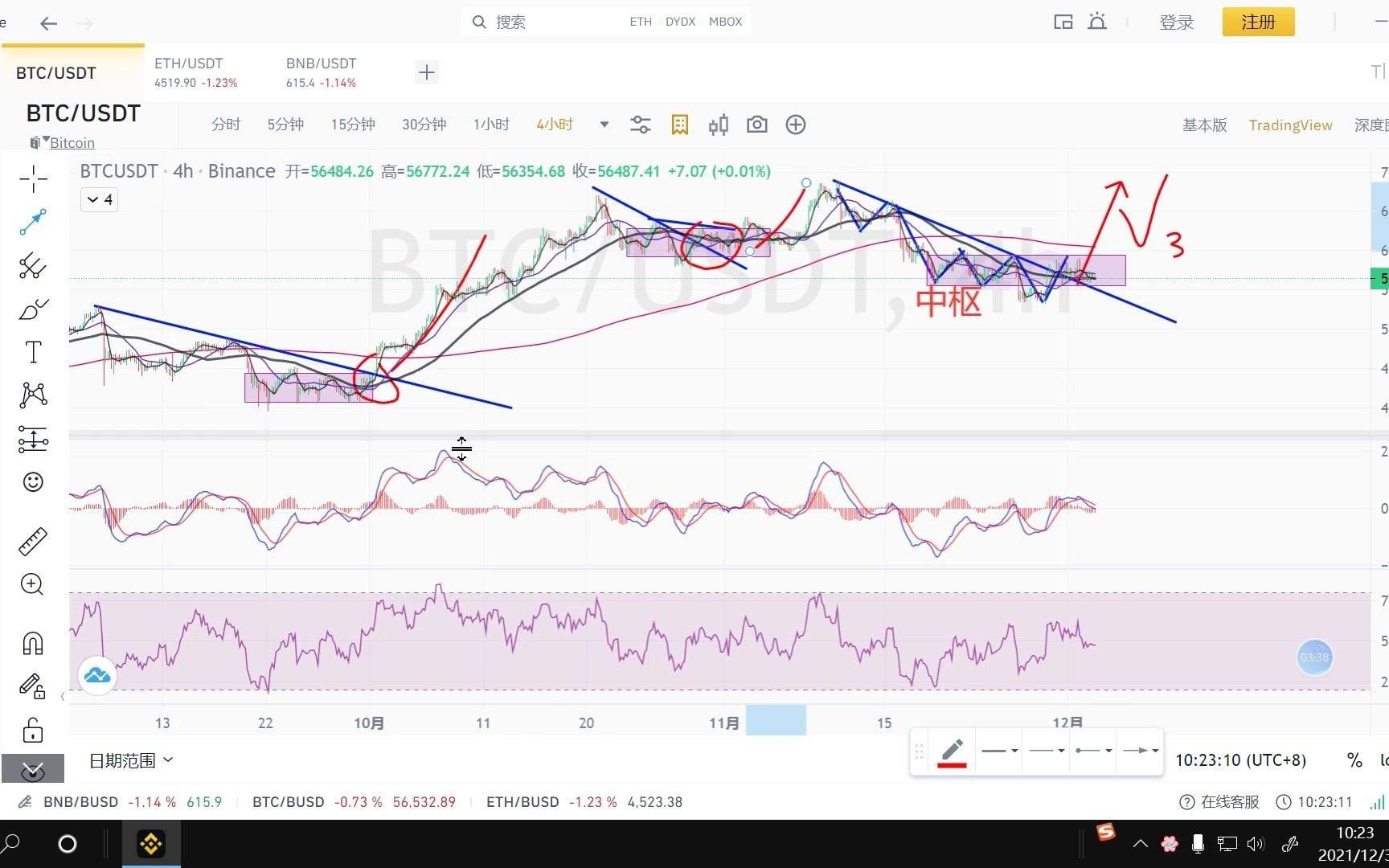Image resolution: width=1389 pixels, height=868 pixels.
Task: Expand hidden tools at sidebar bottom
Action: coord(33,769)
